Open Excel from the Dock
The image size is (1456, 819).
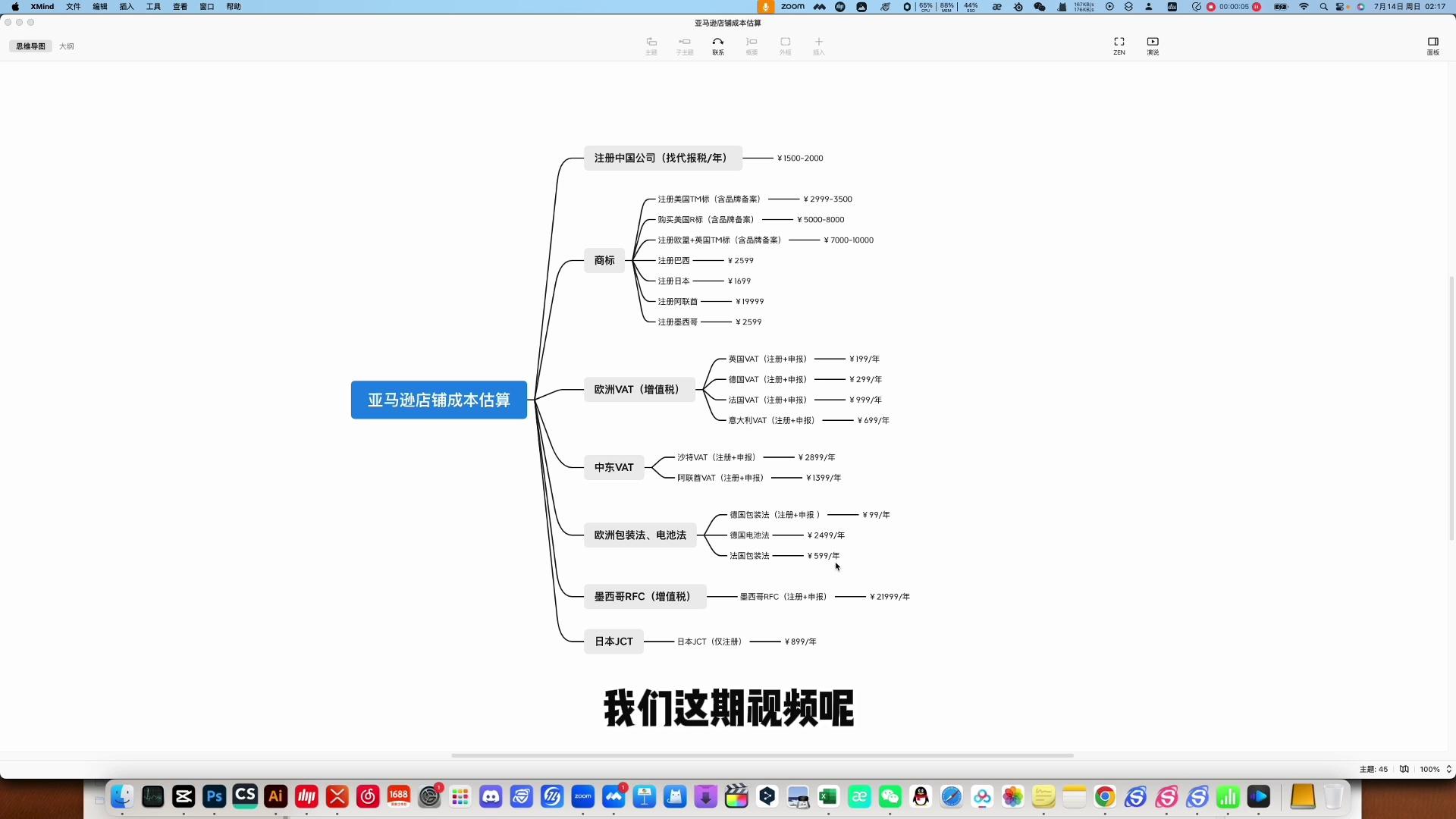coord(828,796)
